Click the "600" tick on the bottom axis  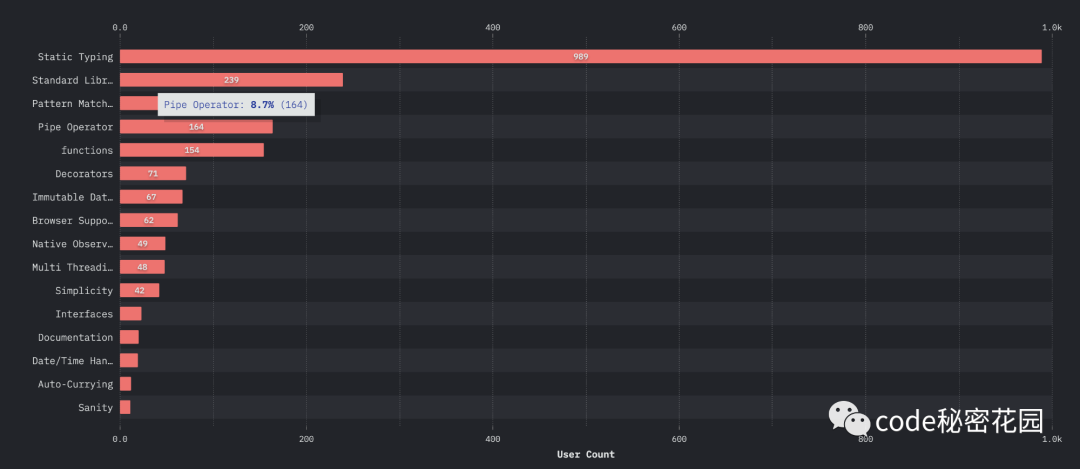pos(679,439)
